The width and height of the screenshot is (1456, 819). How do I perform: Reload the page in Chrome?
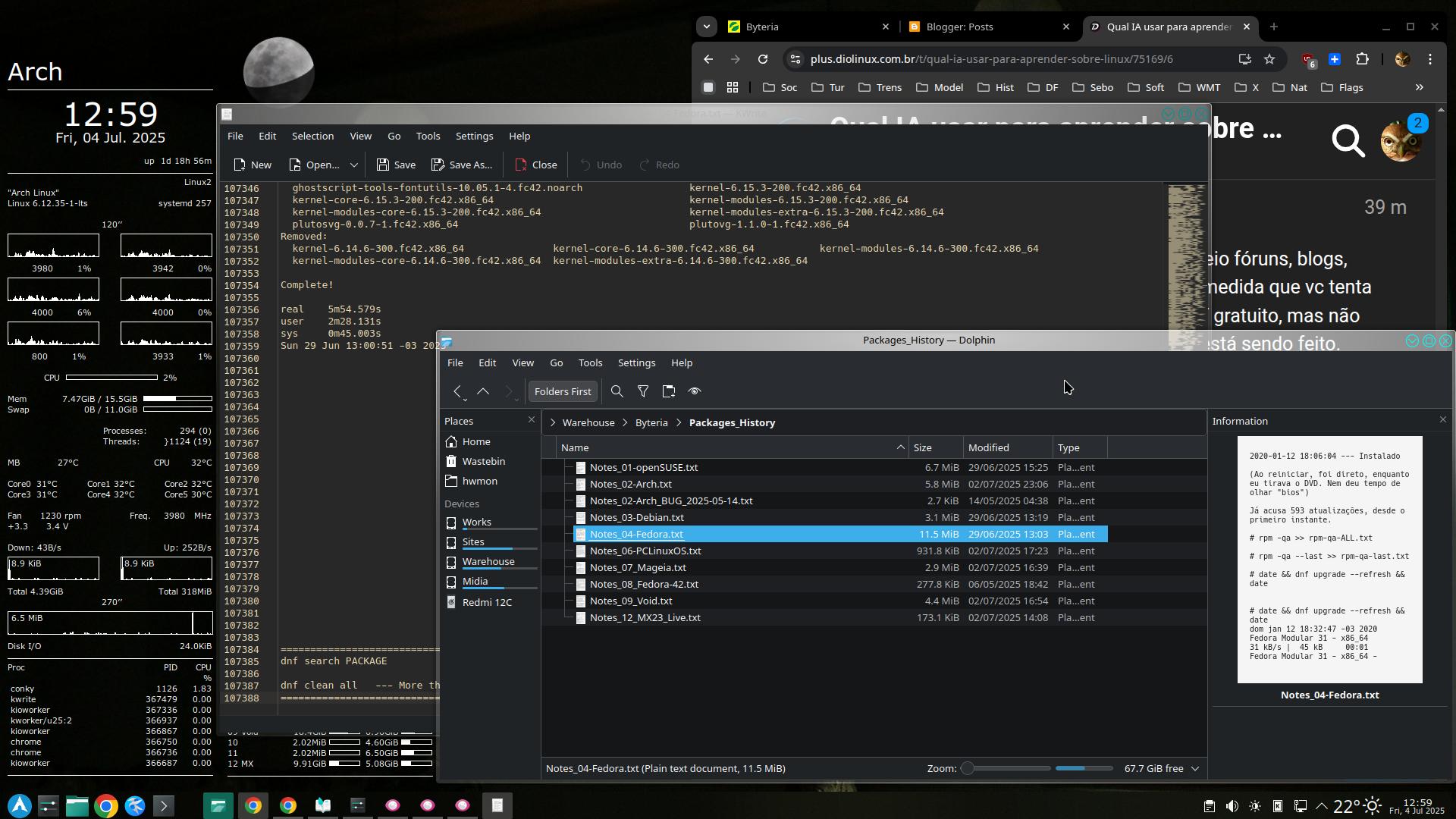763,59
